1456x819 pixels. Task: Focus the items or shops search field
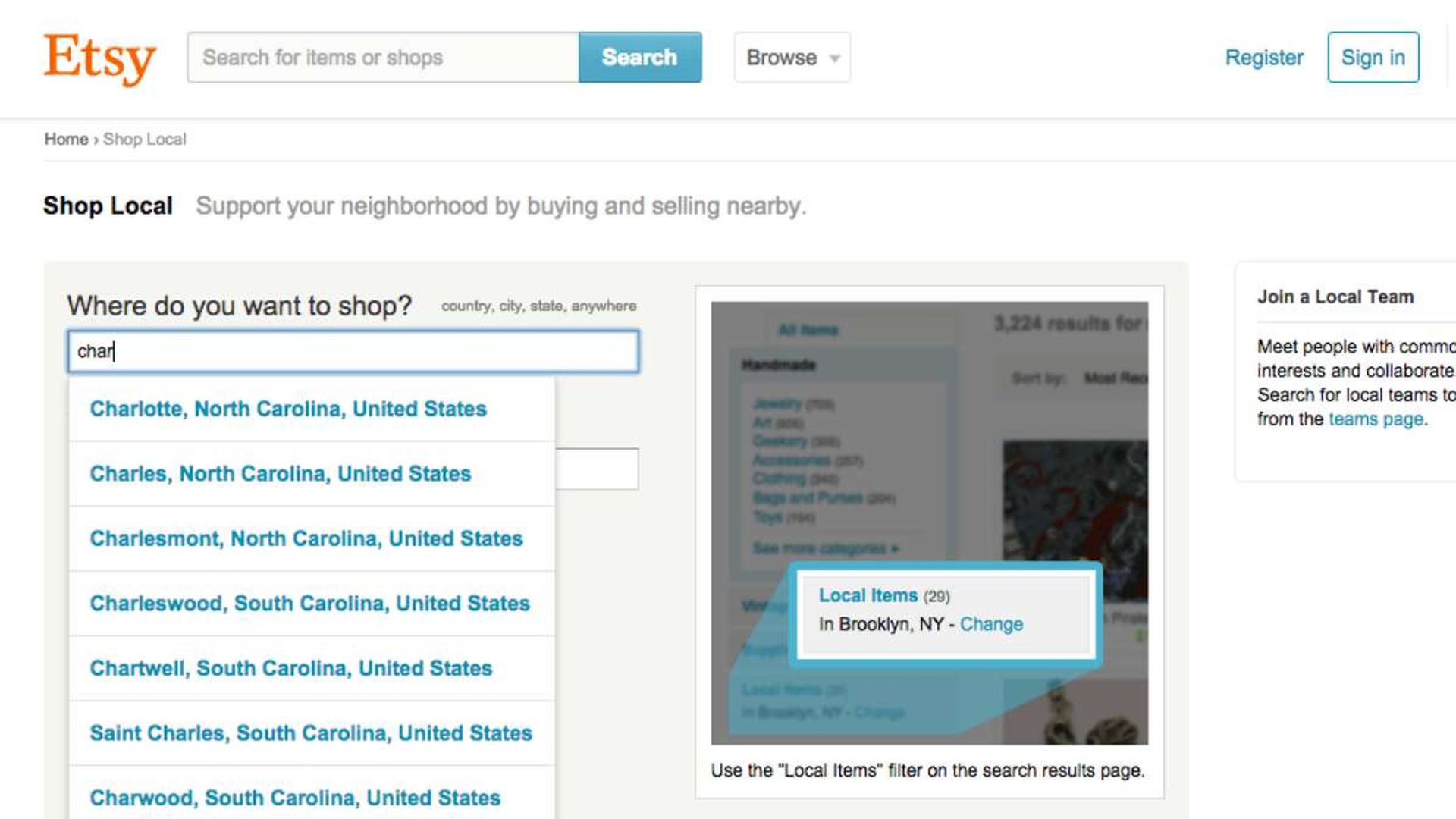(x=383, y=58)
